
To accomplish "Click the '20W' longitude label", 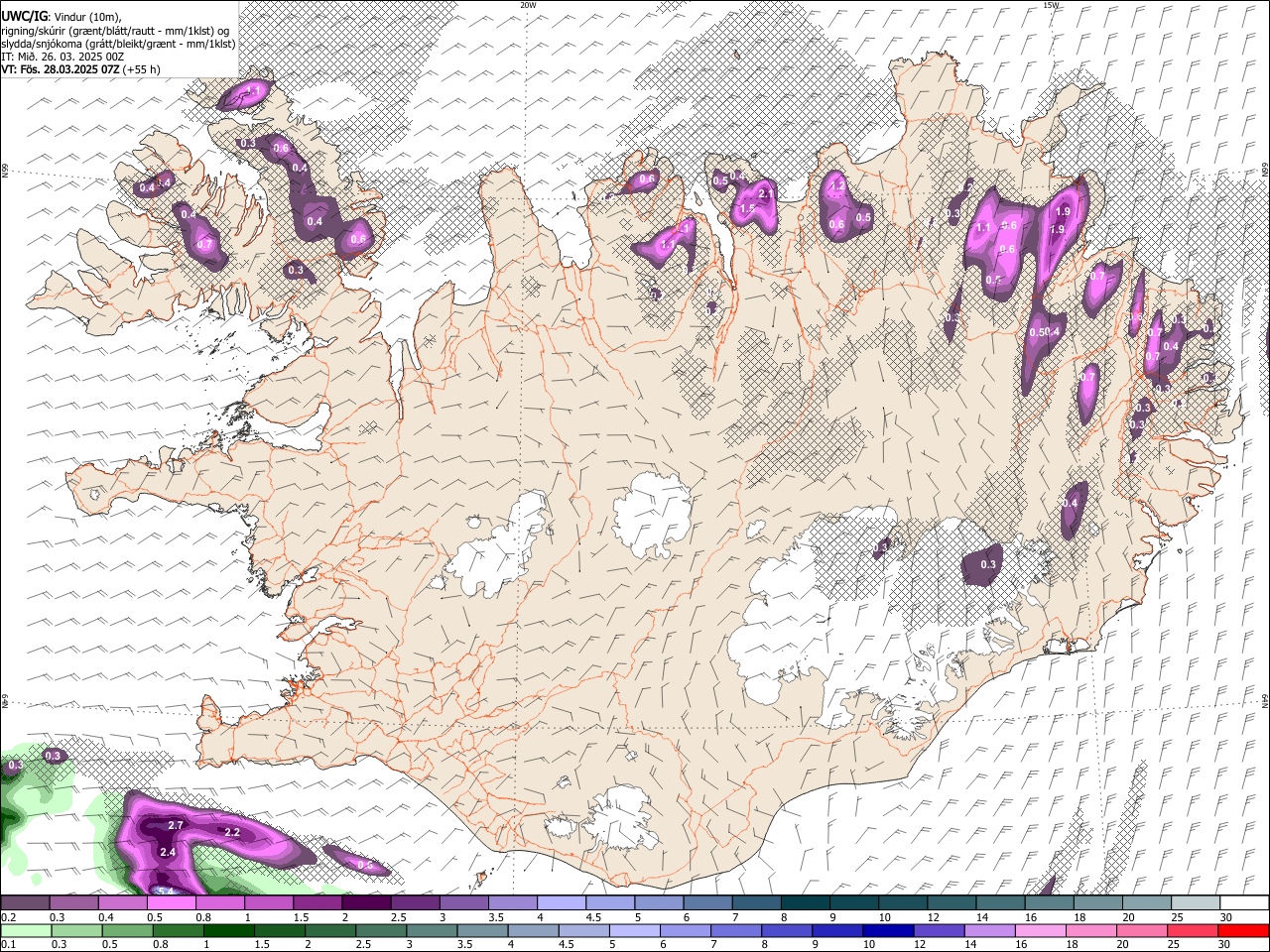I will pos(528,5).
